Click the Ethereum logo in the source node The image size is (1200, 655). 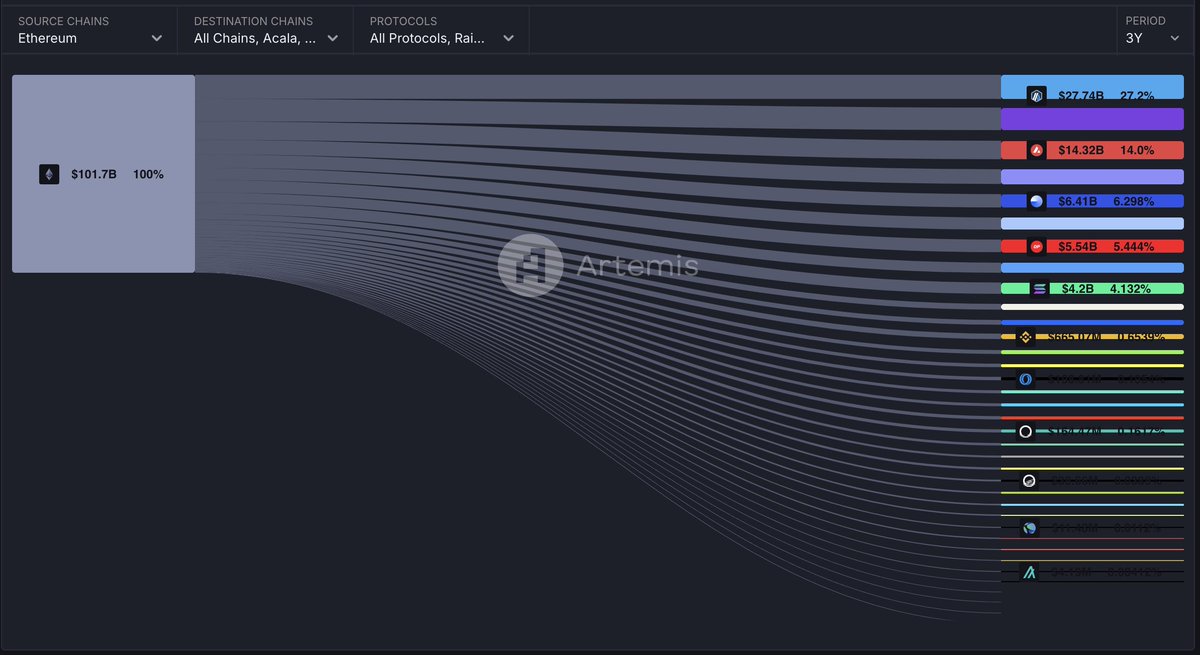coord(49,174)
